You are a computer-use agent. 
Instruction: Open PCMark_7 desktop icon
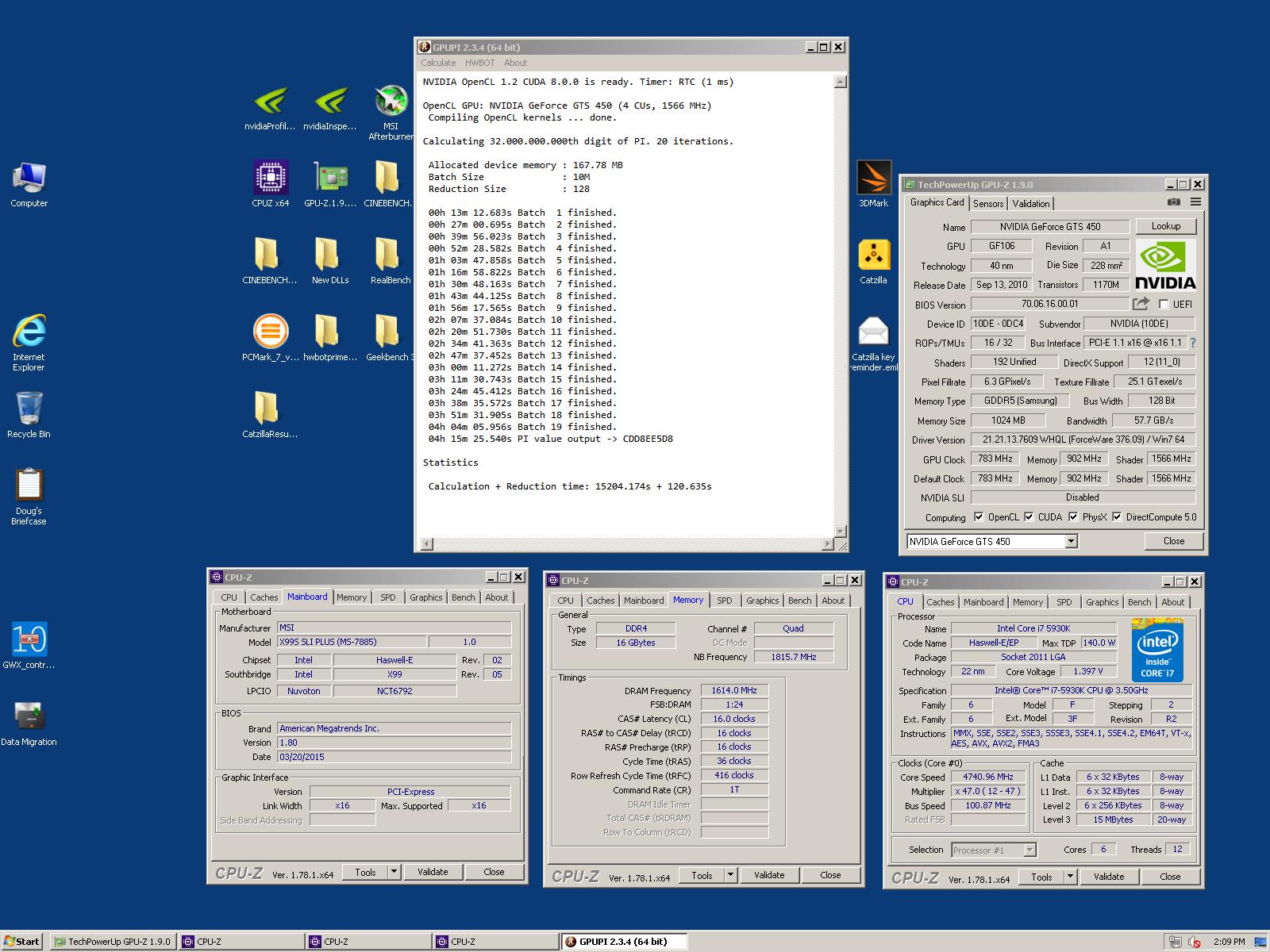pyautogui.click(x=270, y=338)
